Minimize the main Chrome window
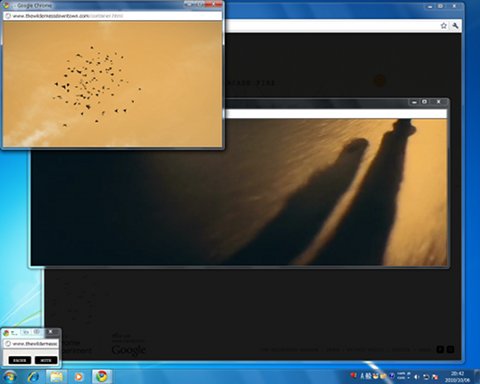 tap(430, 6)
